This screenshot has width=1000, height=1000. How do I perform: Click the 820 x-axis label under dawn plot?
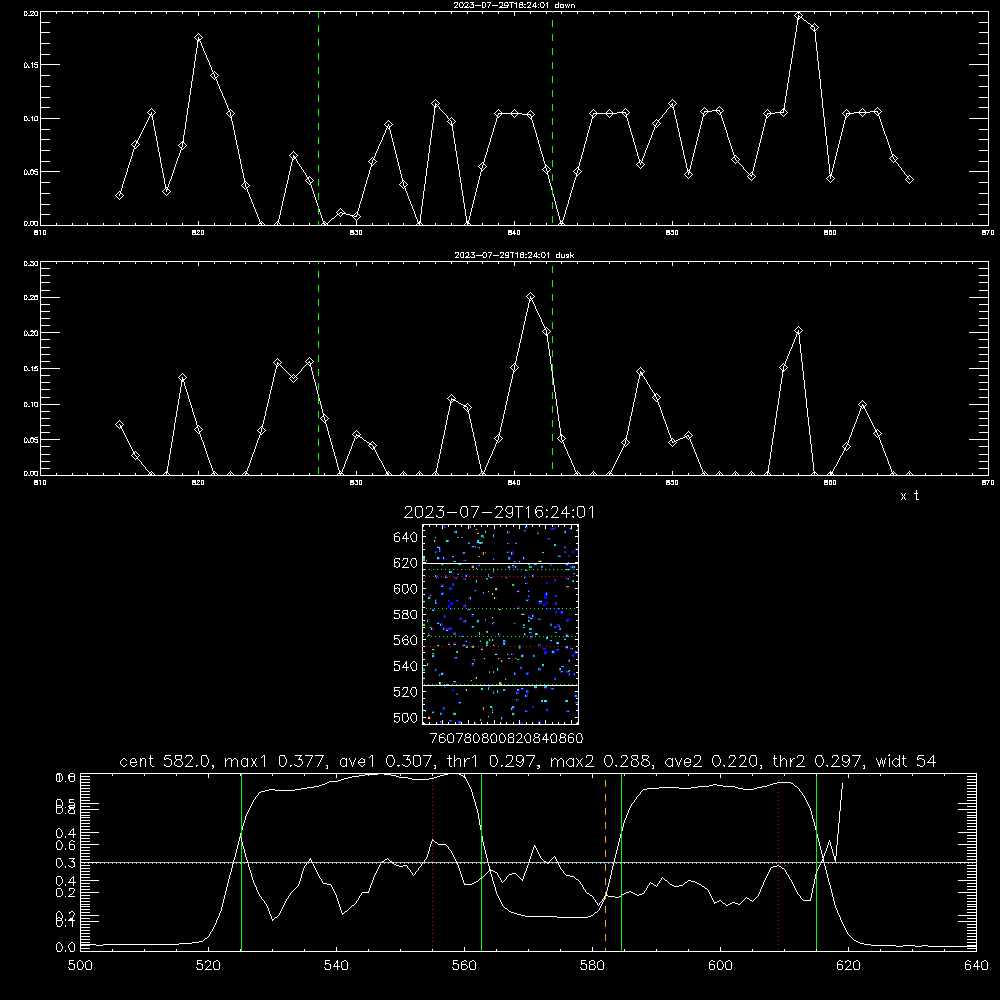pyautogui.click(x=198, y=233)
